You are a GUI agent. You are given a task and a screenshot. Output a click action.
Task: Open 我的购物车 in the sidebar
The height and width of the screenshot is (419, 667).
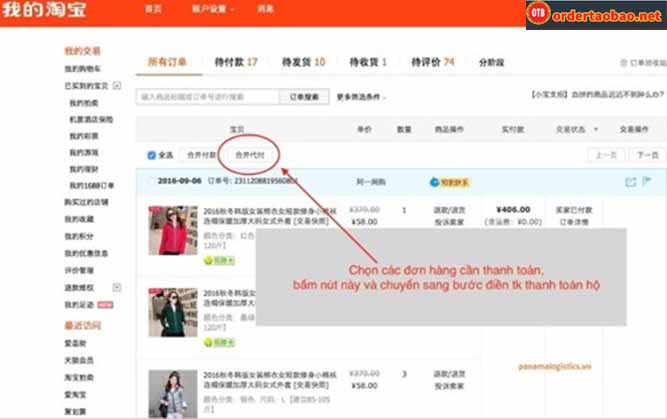click(83, 69)
